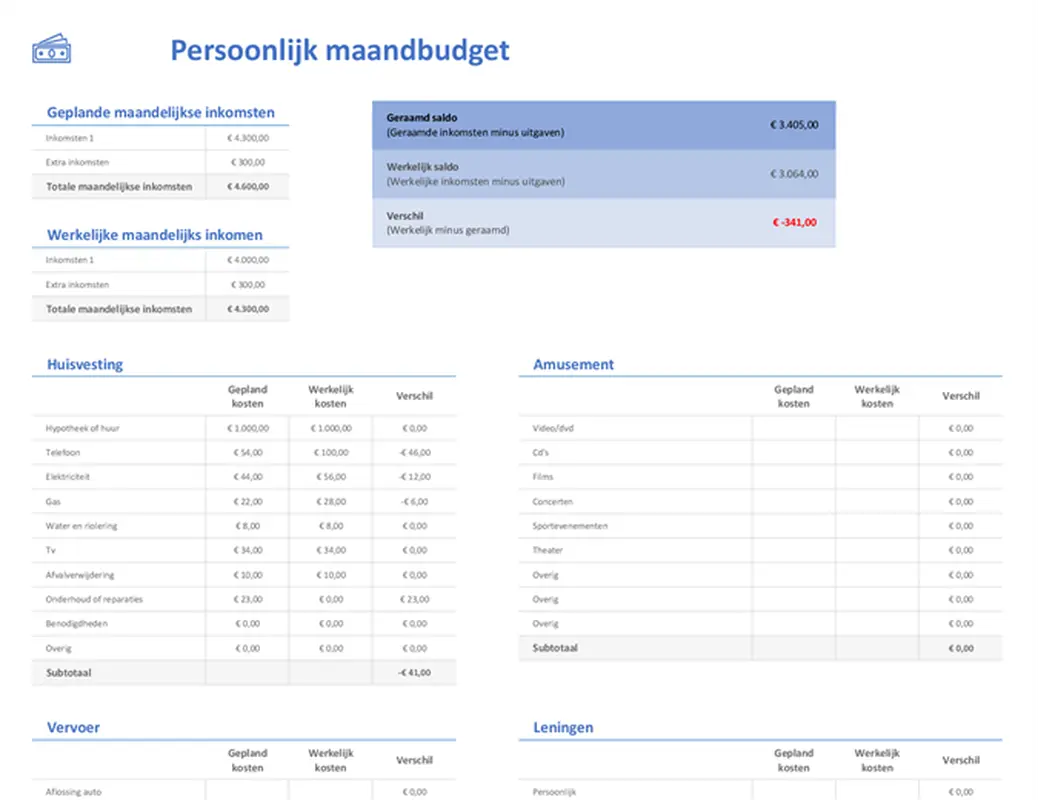
Task: Select planned Inkomsten 1 value € 4.300,00
Action: click(x=248, y=138)
